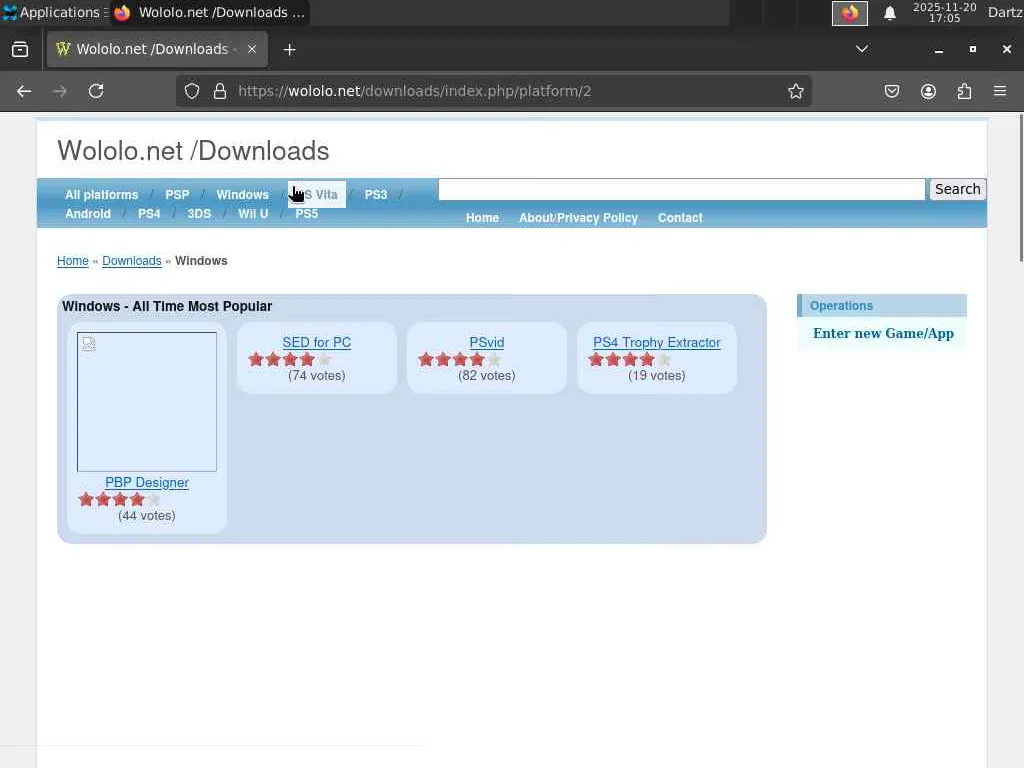Click the site search text field
This screenshot has width=1024, height=768.
tap(681, 189)
